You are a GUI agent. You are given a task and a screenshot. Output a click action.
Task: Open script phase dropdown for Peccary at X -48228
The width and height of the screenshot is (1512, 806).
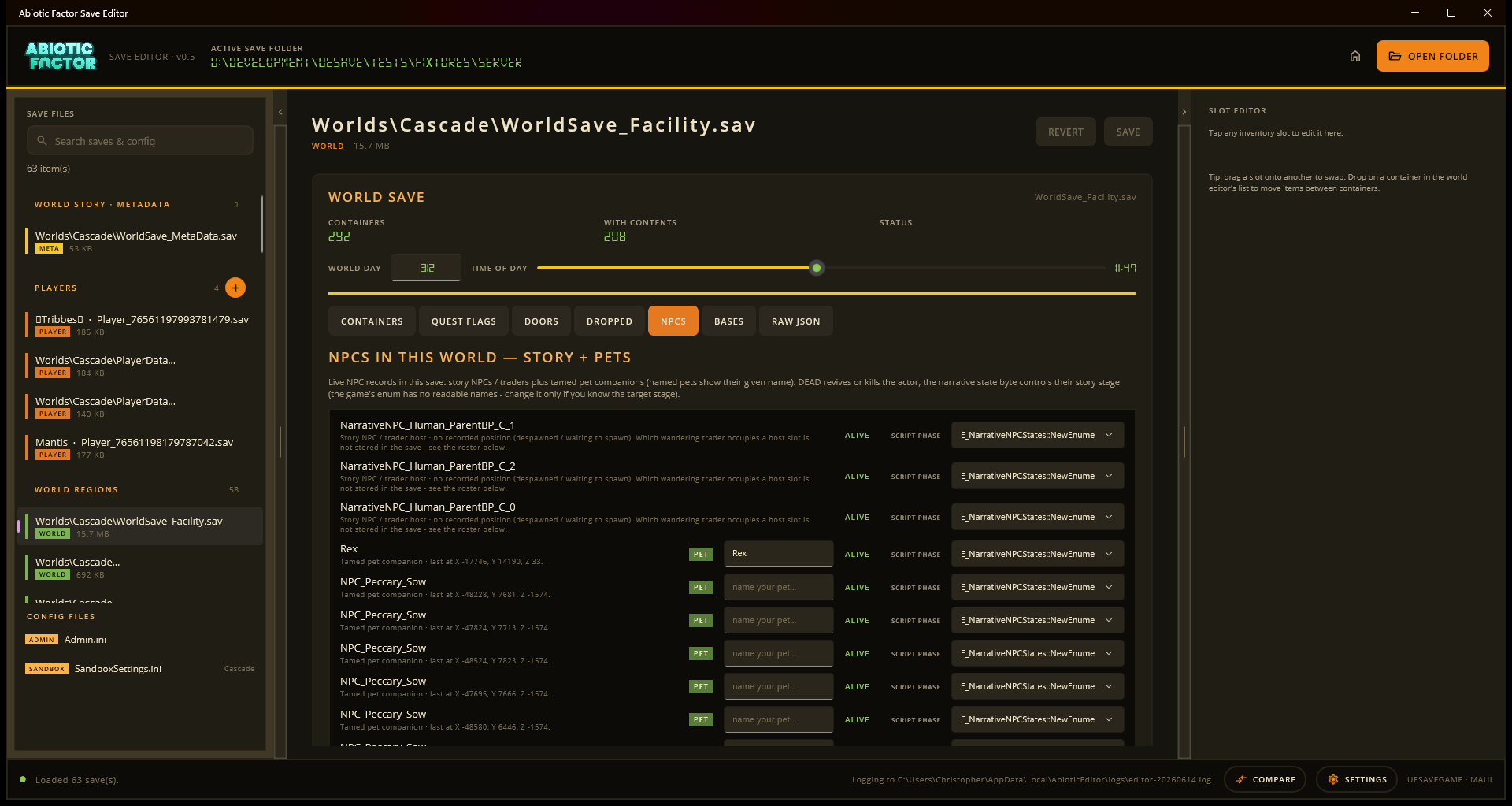(1037, 587)
